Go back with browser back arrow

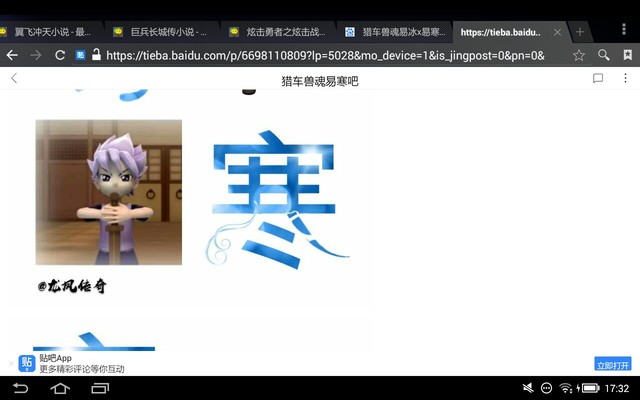click(x=12, y=55)
